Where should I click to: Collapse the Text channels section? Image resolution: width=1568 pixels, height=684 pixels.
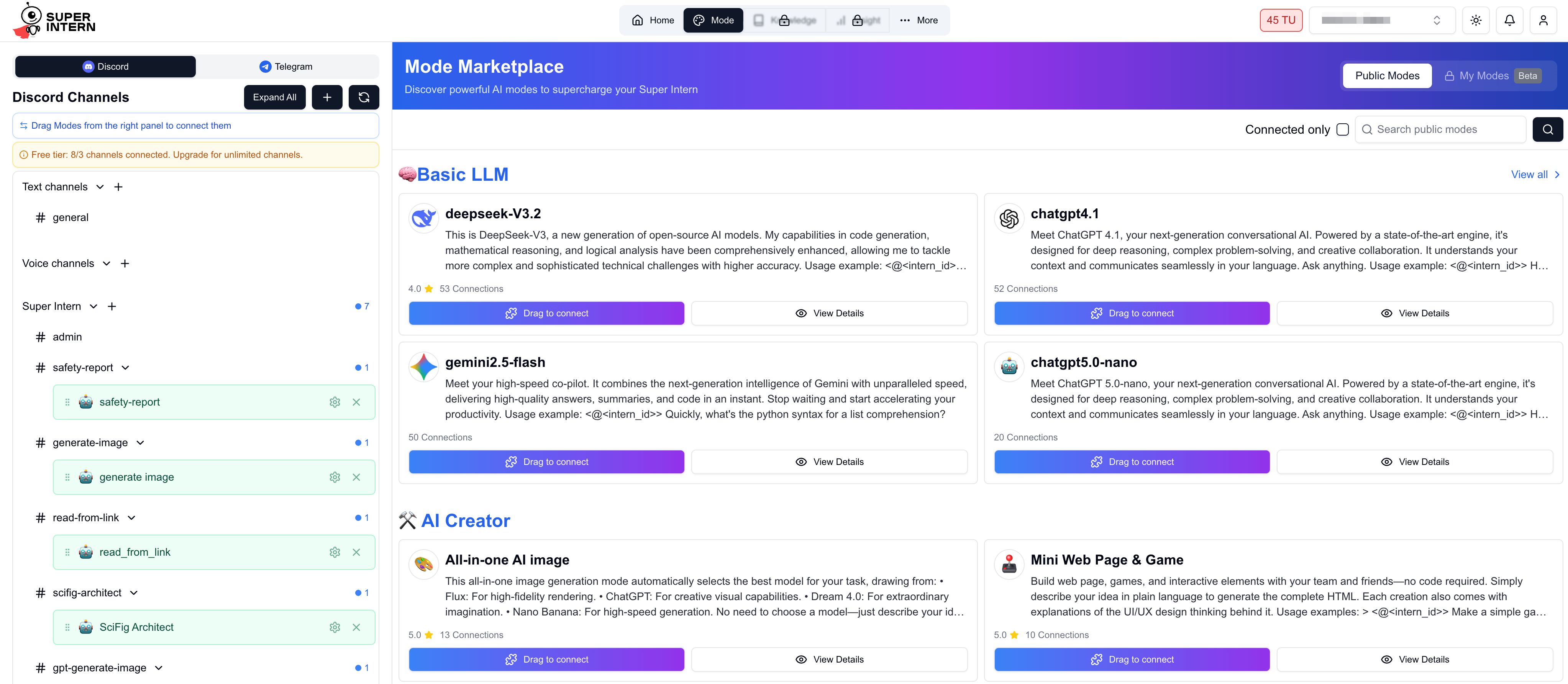click(x=100, y=187)
